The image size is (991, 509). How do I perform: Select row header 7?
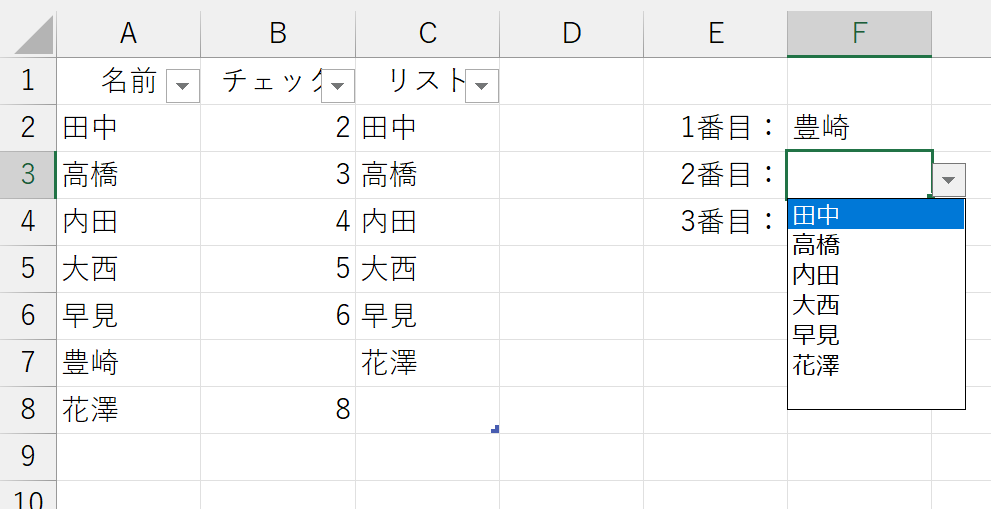[x=28, y=363]
